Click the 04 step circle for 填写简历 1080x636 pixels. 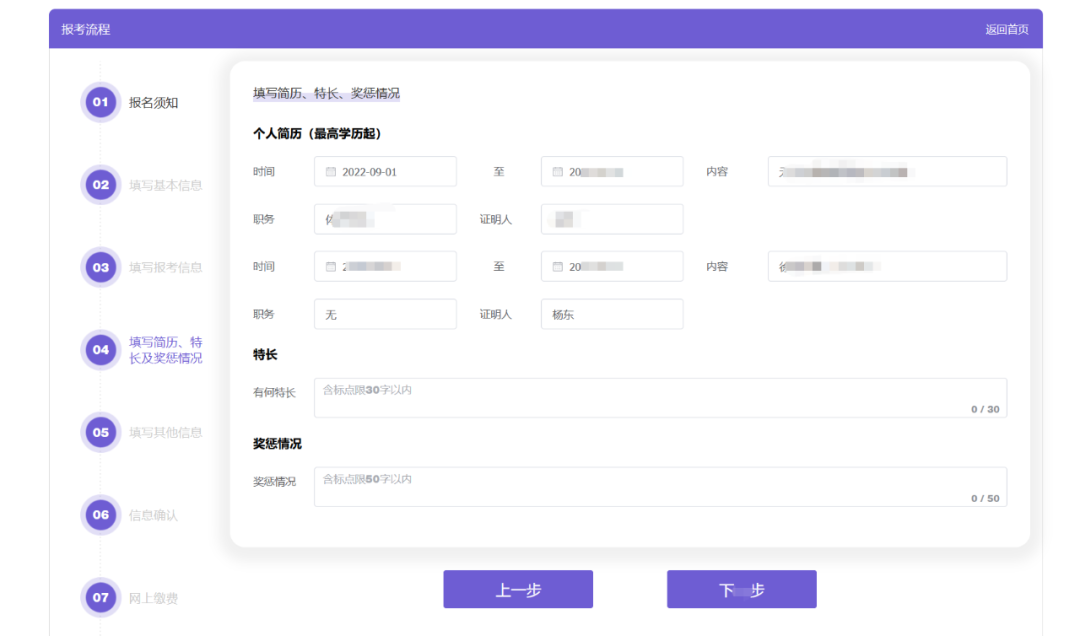click(x=101, y=349)
